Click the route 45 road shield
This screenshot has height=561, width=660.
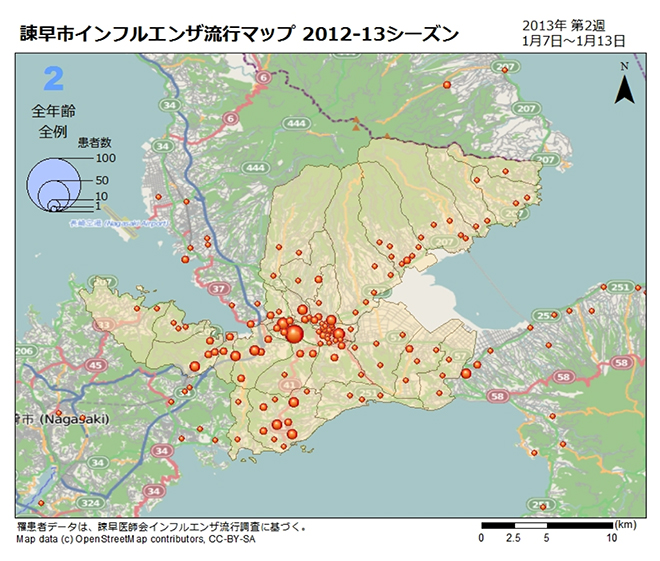[97, 365]
